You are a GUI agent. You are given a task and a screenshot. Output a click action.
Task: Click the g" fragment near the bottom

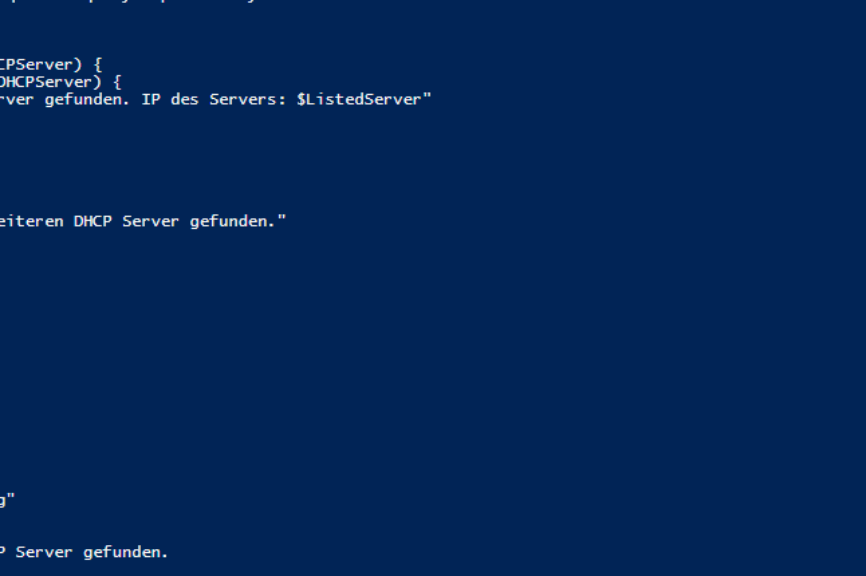pos(7,500)
